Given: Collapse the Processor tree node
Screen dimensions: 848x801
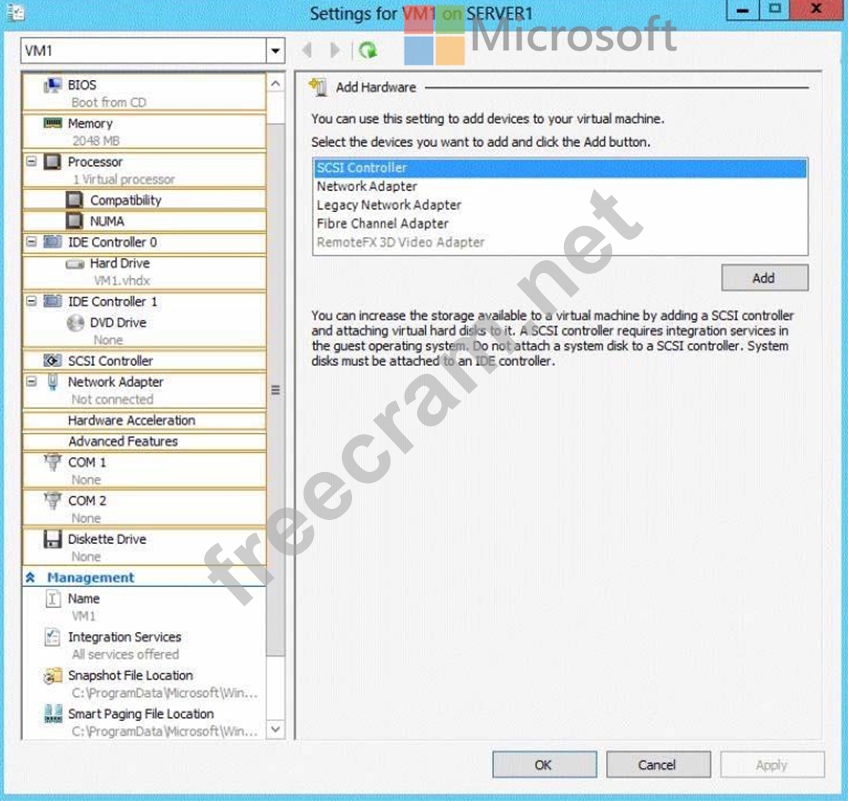Looking at the screenshot, I should coord(31,161).
